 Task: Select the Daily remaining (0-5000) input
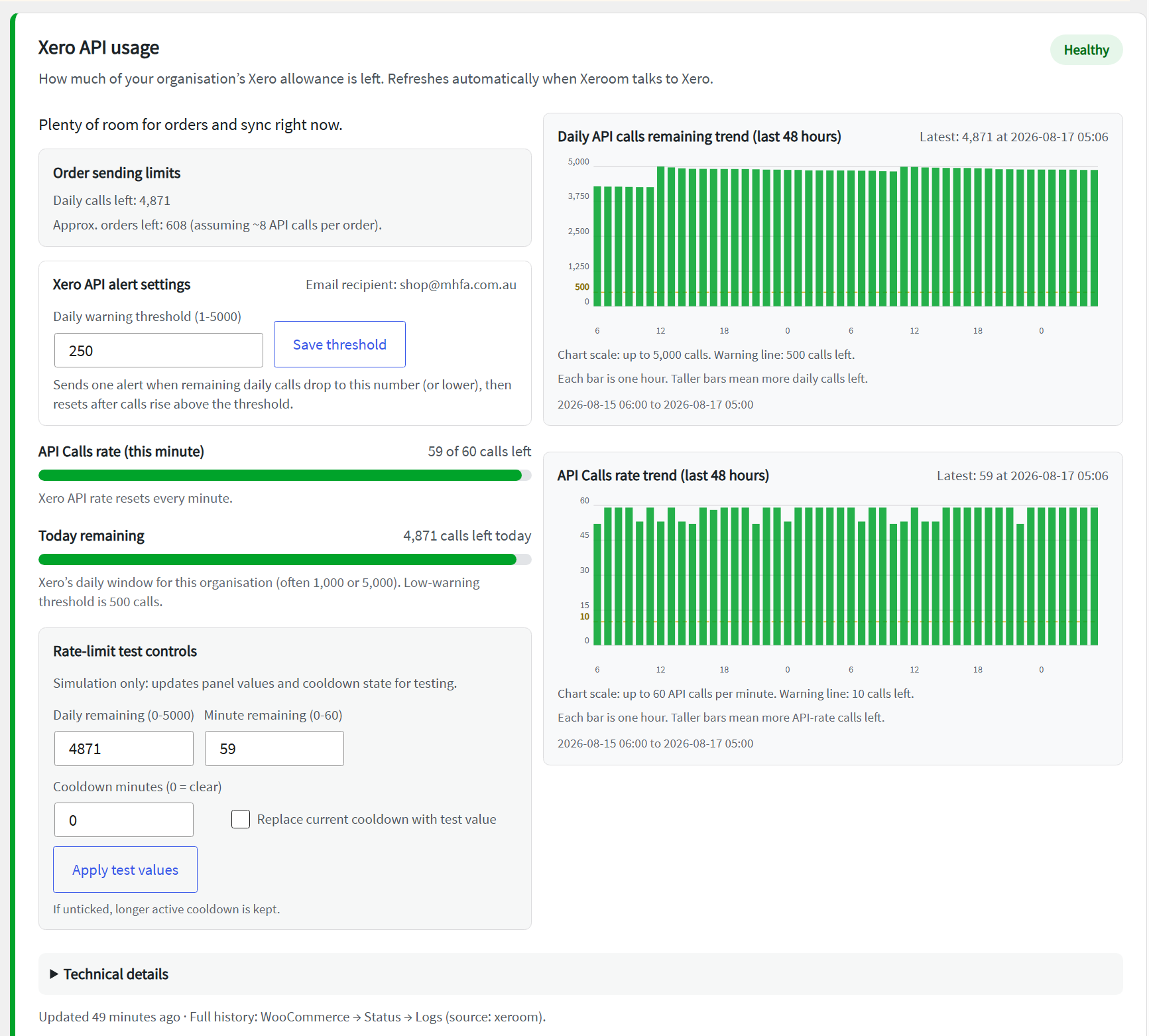tap(124, 748)
